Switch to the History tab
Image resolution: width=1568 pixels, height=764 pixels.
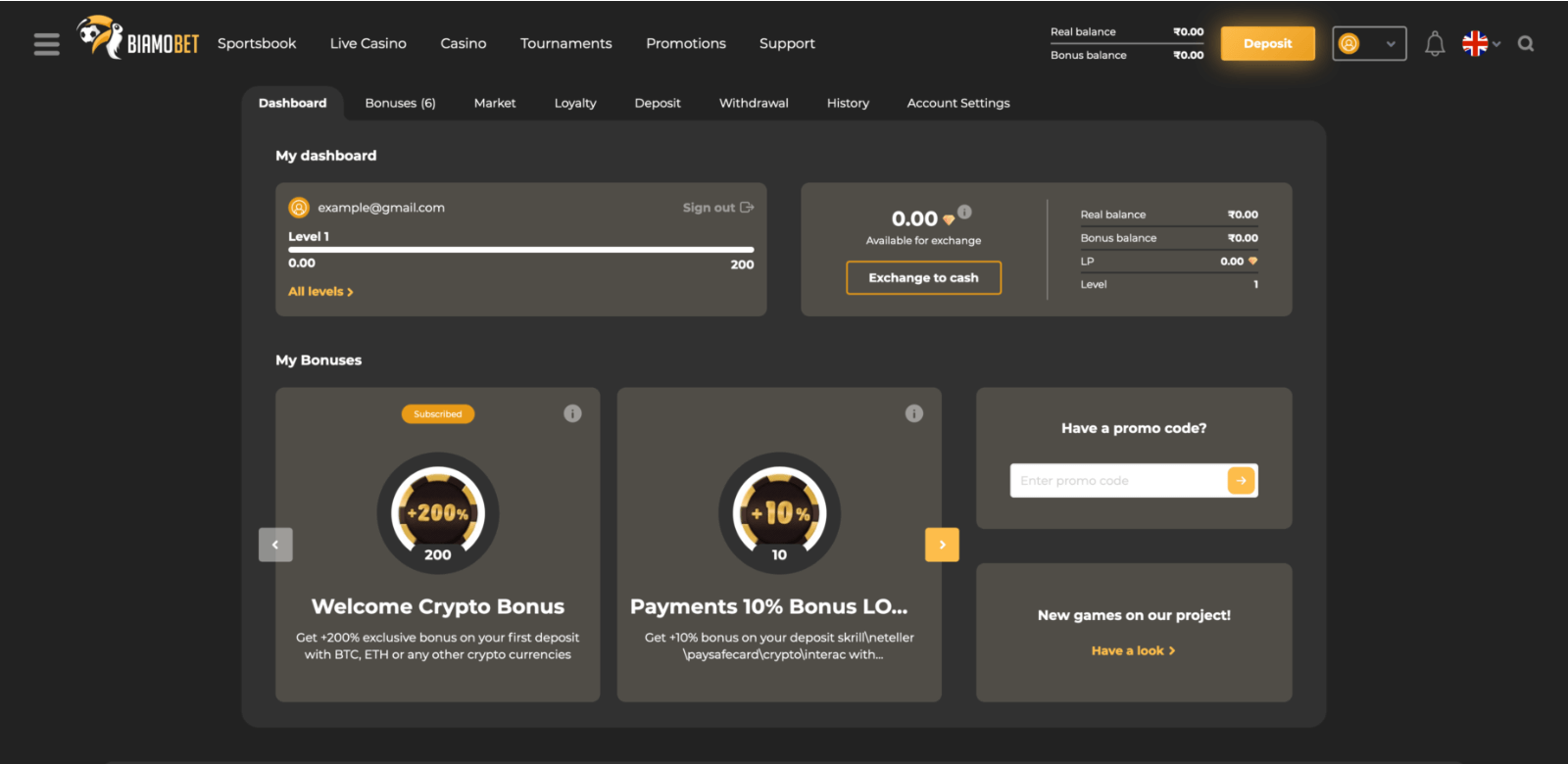pos(848,104)
